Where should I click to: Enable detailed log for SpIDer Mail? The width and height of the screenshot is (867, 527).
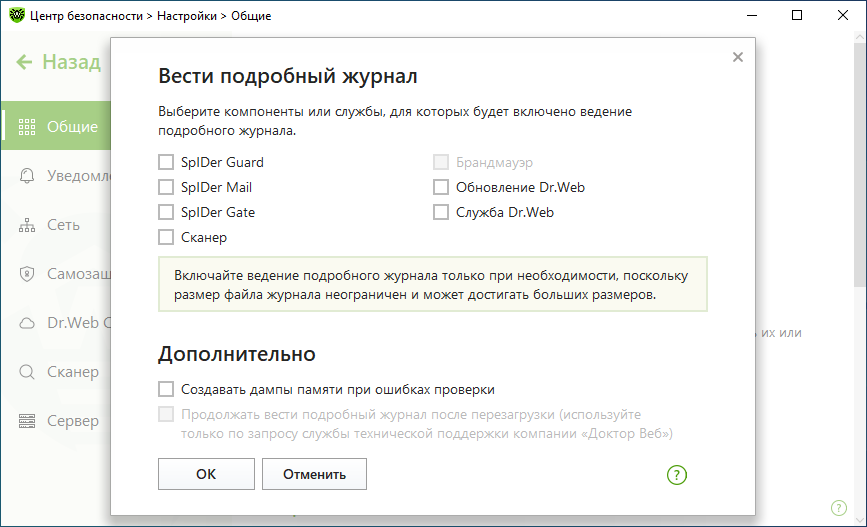(166, 187)
